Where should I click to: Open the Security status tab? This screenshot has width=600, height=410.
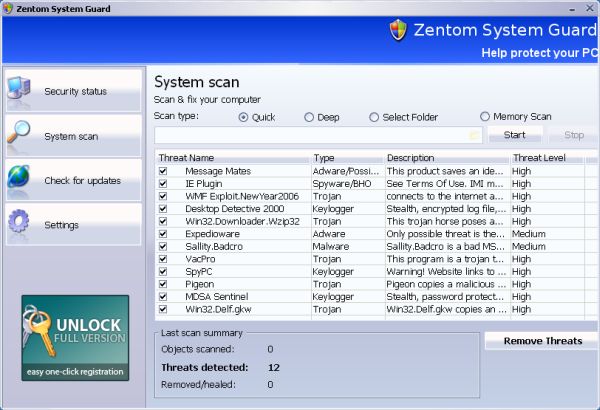pos(73,91)
